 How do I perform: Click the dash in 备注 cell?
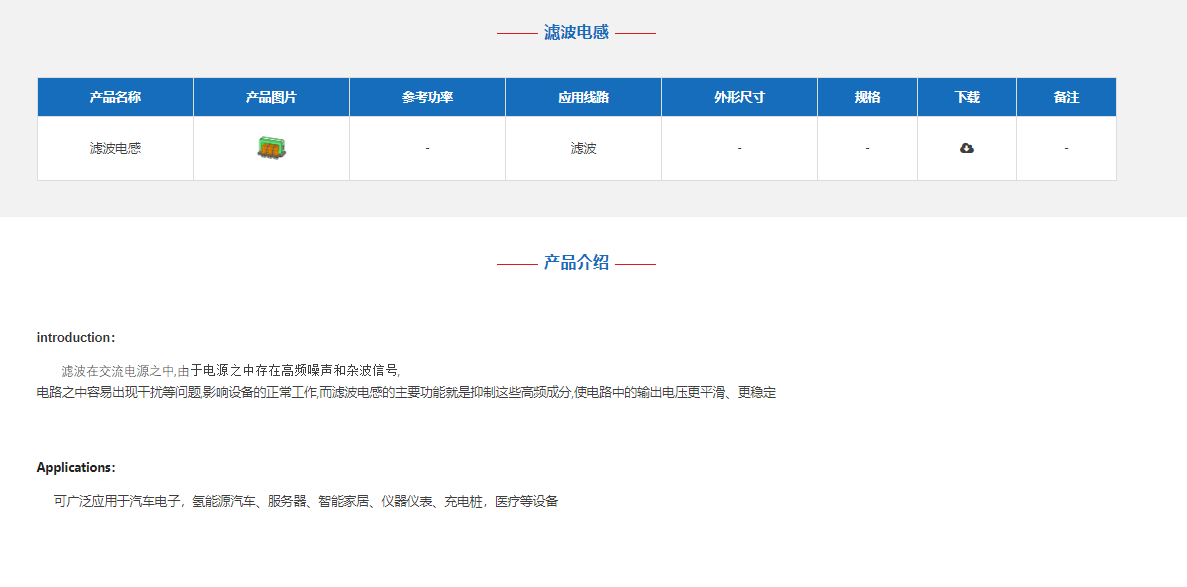(1066, 148)
